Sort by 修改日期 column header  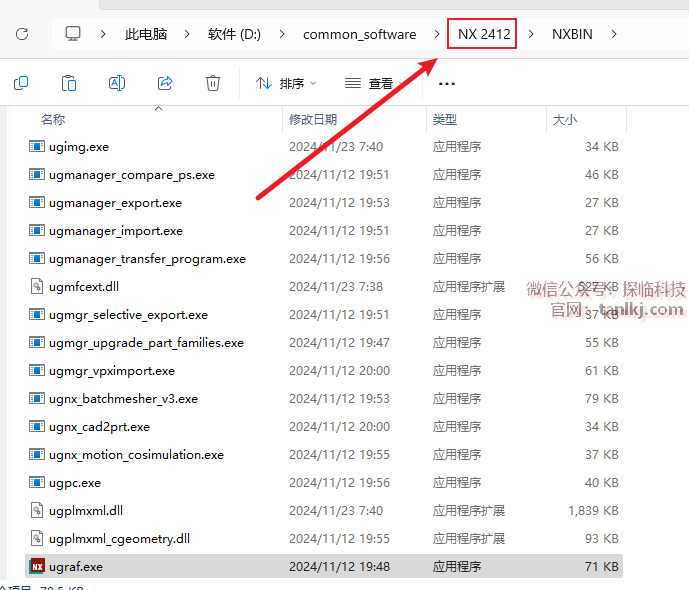click(313, 119)
